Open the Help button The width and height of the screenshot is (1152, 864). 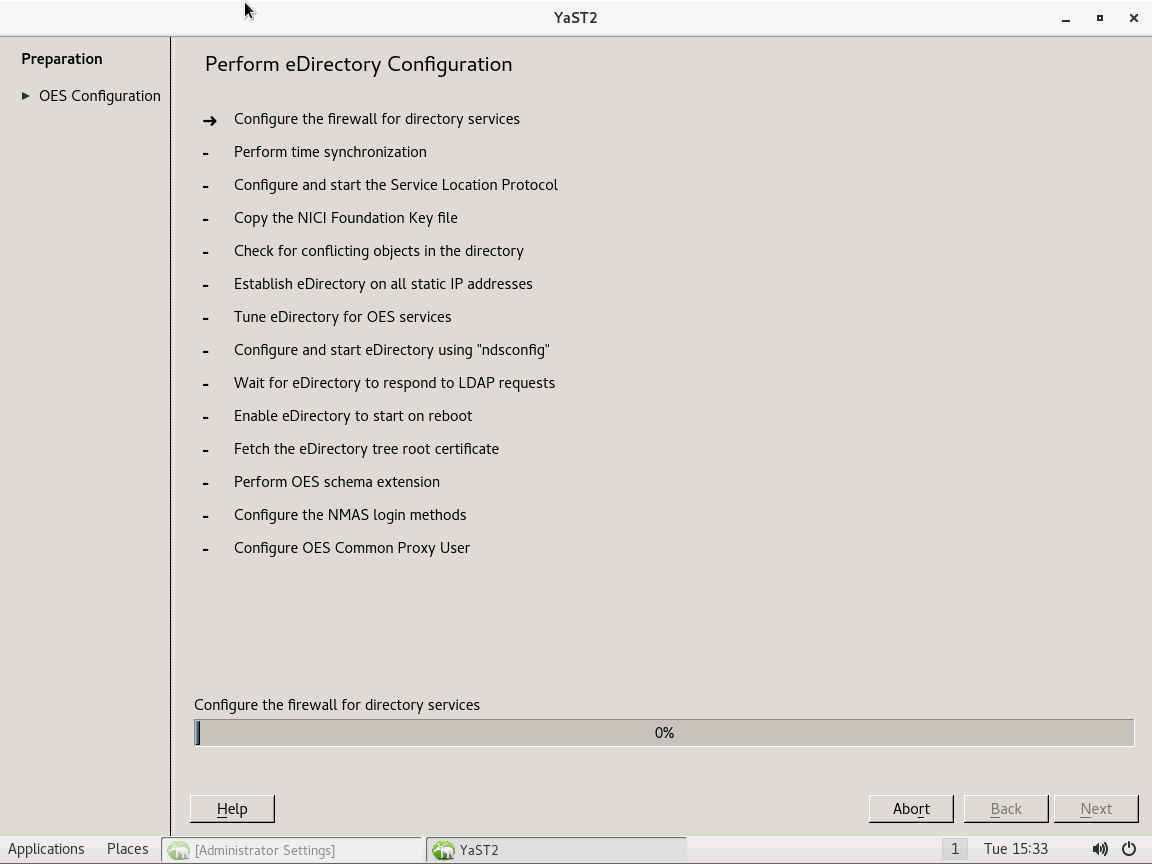click(232, 808)
